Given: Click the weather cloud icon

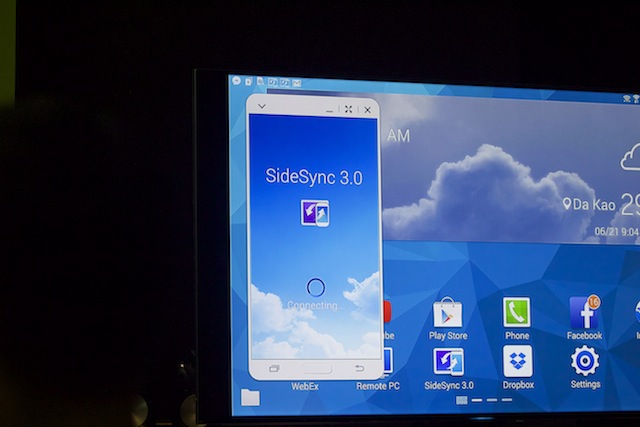Looking at the screenshot, I should pos(630,157).
